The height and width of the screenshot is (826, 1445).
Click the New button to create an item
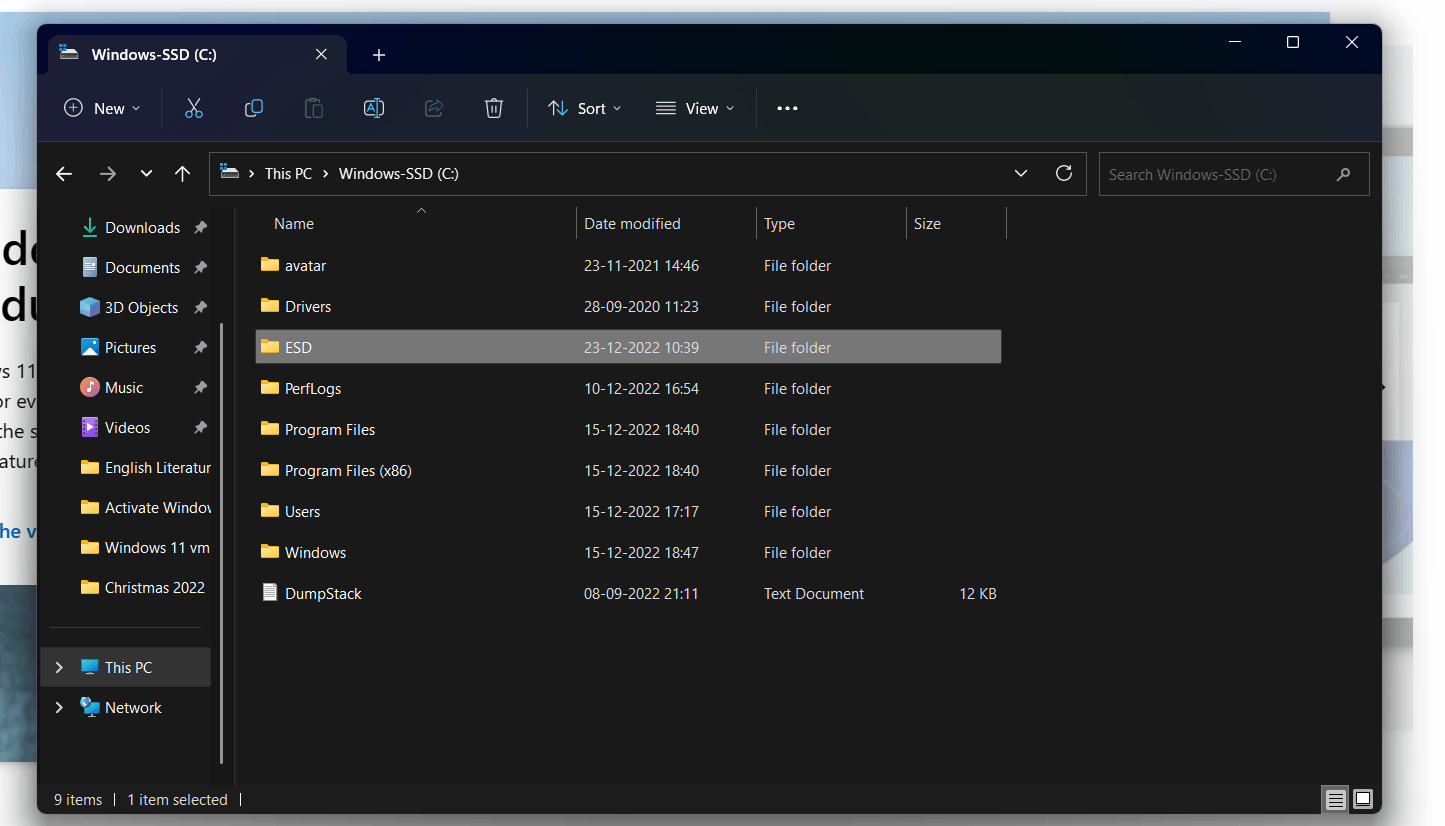coord(100,108)
